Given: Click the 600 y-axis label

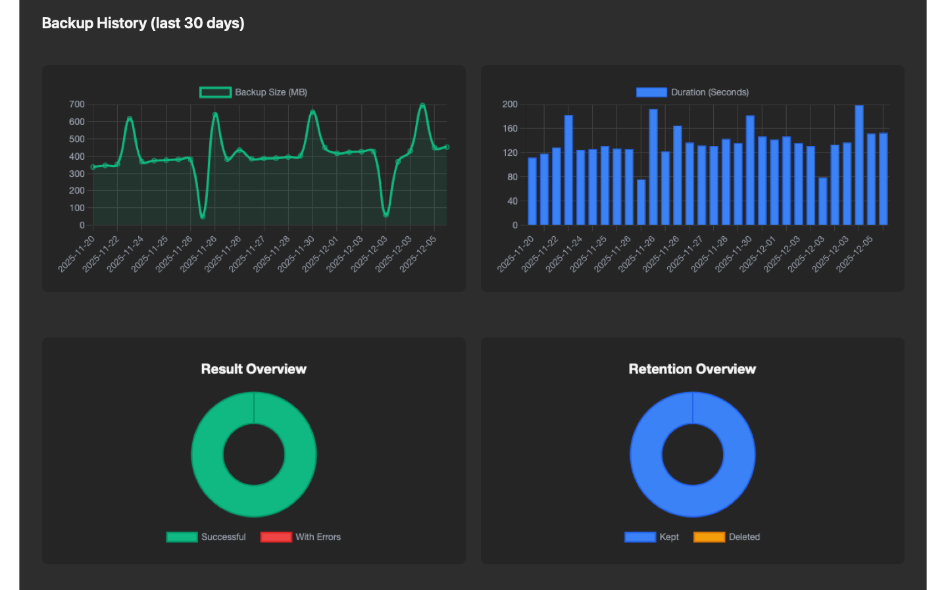Looking at the screenshot, I should [77, 122].
